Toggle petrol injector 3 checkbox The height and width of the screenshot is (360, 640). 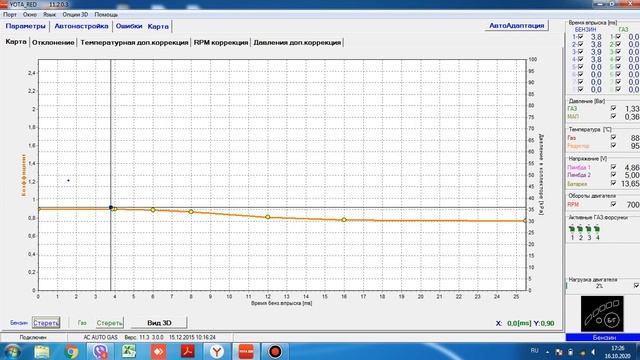580,52
